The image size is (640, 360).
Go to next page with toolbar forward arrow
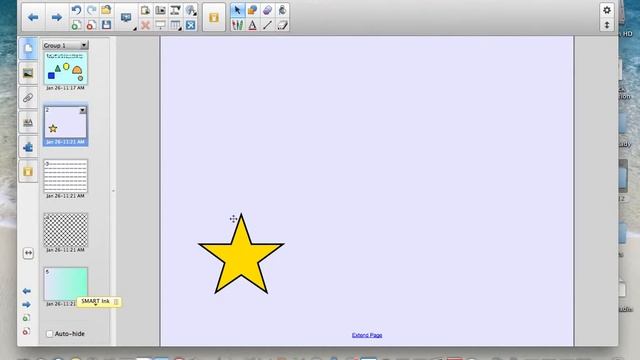coord(56,17)
